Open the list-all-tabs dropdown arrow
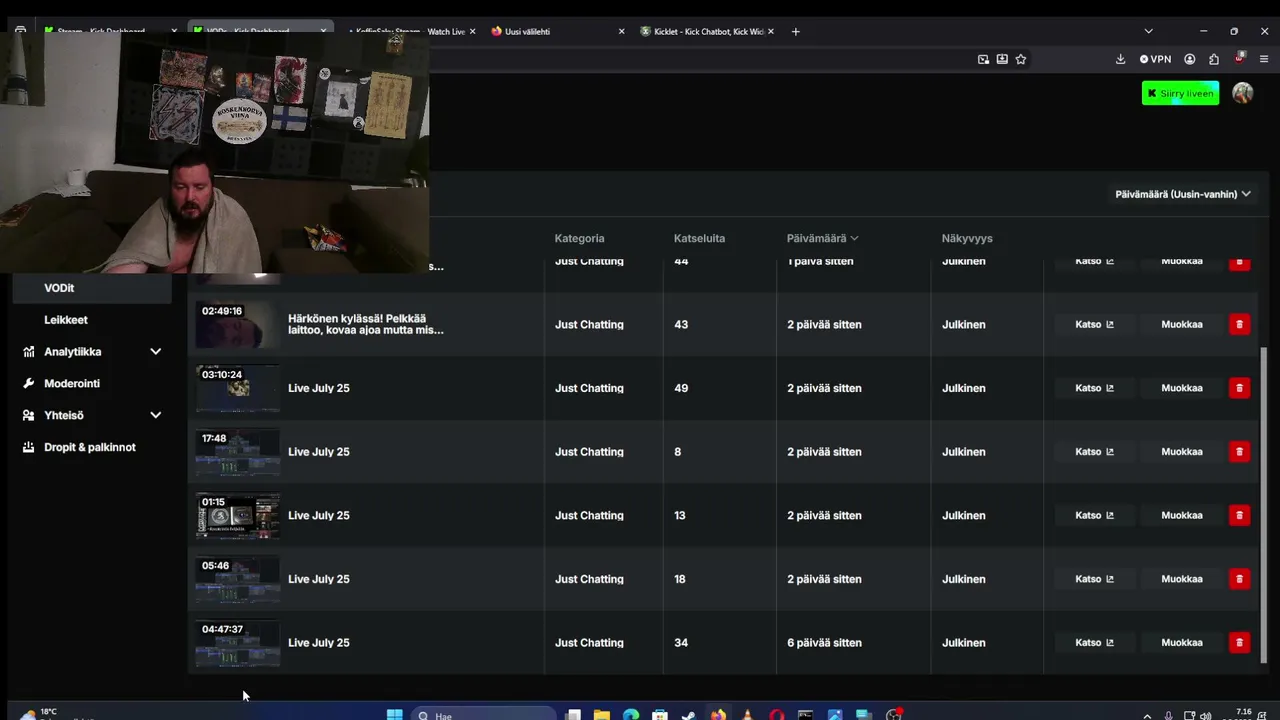Screen dimensions: 1280x720 coord(1148,31)
